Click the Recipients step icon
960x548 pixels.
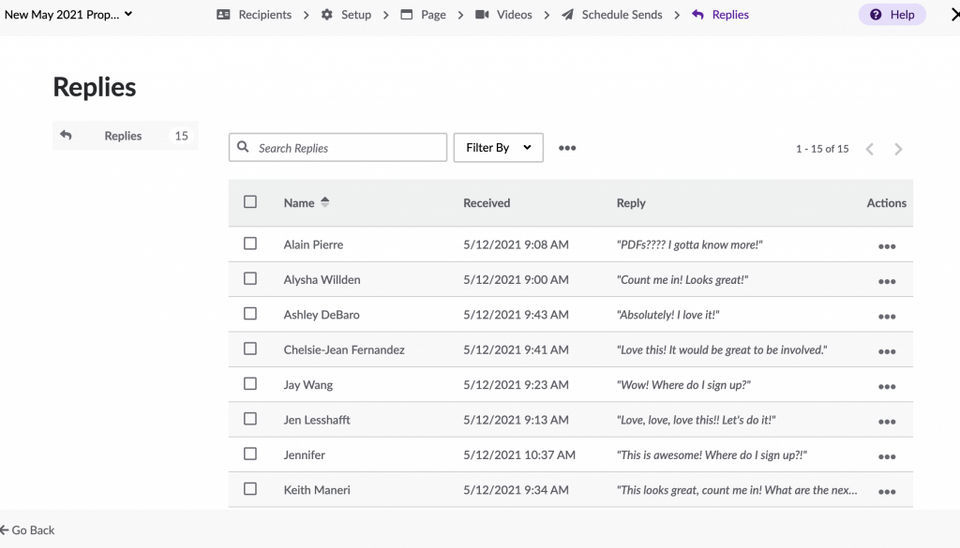pos(223,15)
